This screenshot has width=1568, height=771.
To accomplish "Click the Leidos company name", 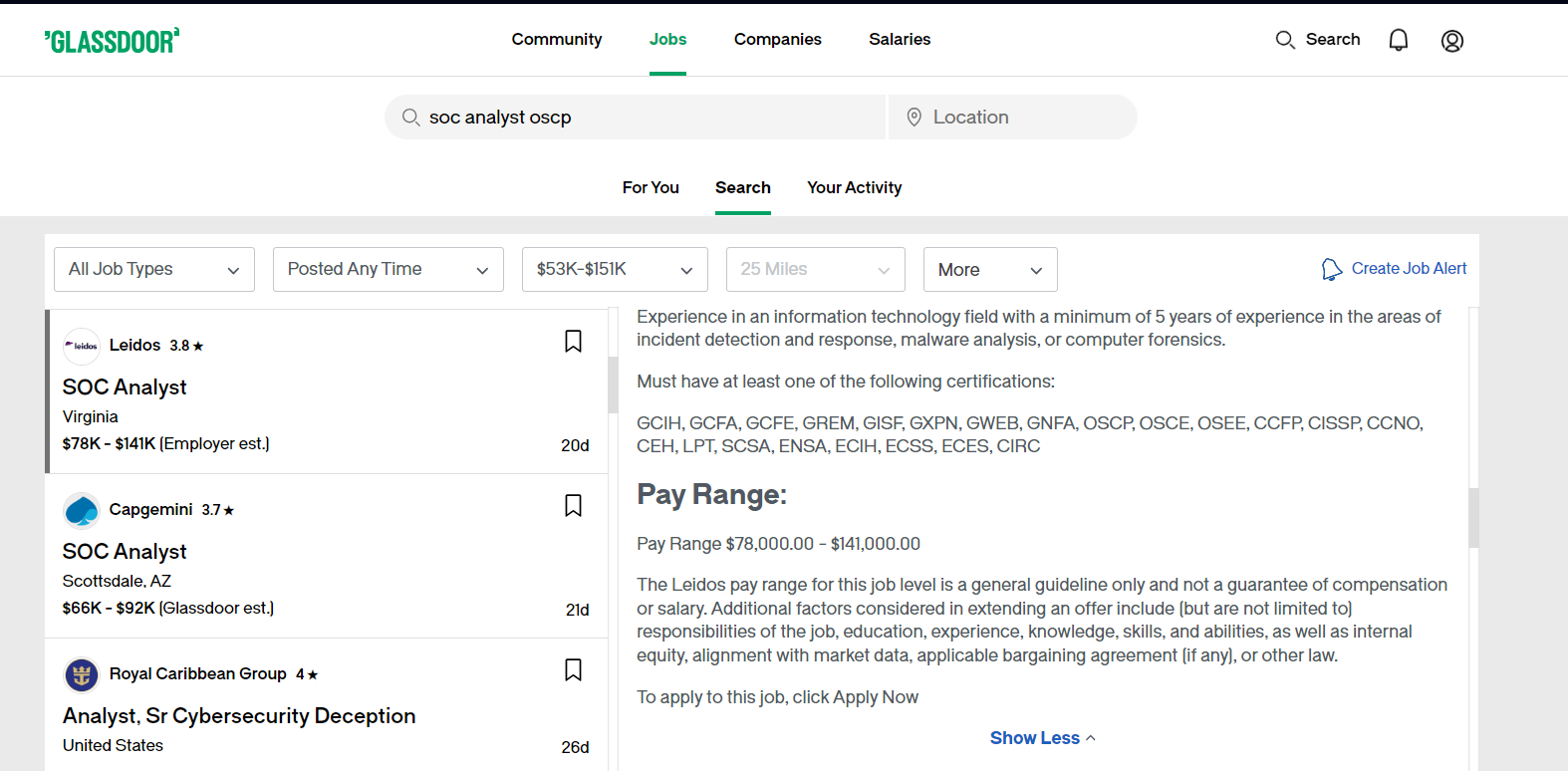I will coord(134,345).
